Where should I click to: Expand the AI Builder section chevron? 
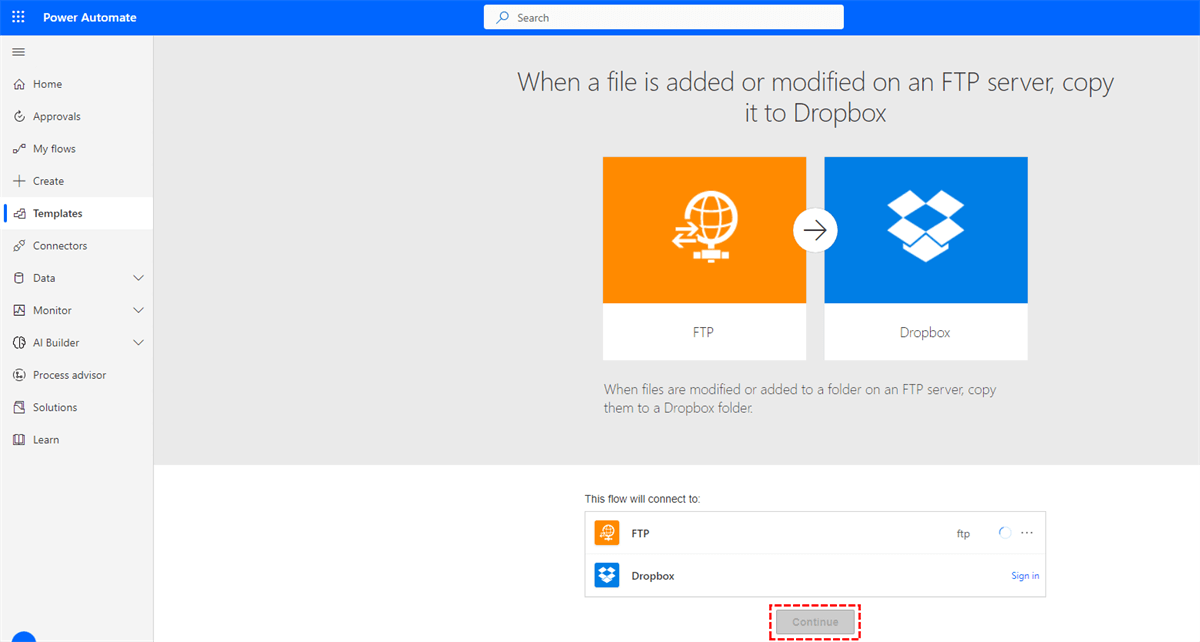139,343
